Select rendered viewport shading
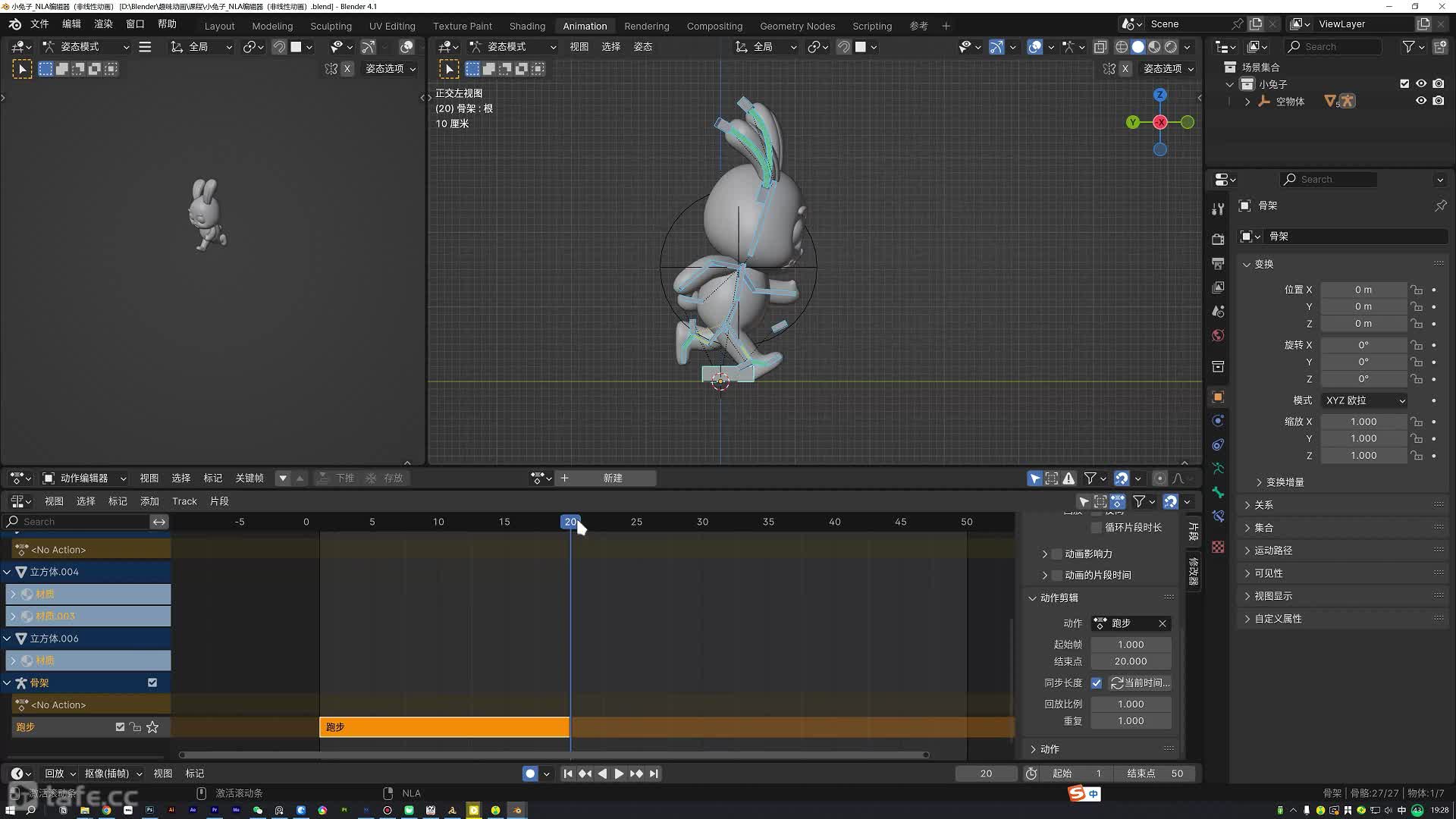 [x=1172, y=47]
